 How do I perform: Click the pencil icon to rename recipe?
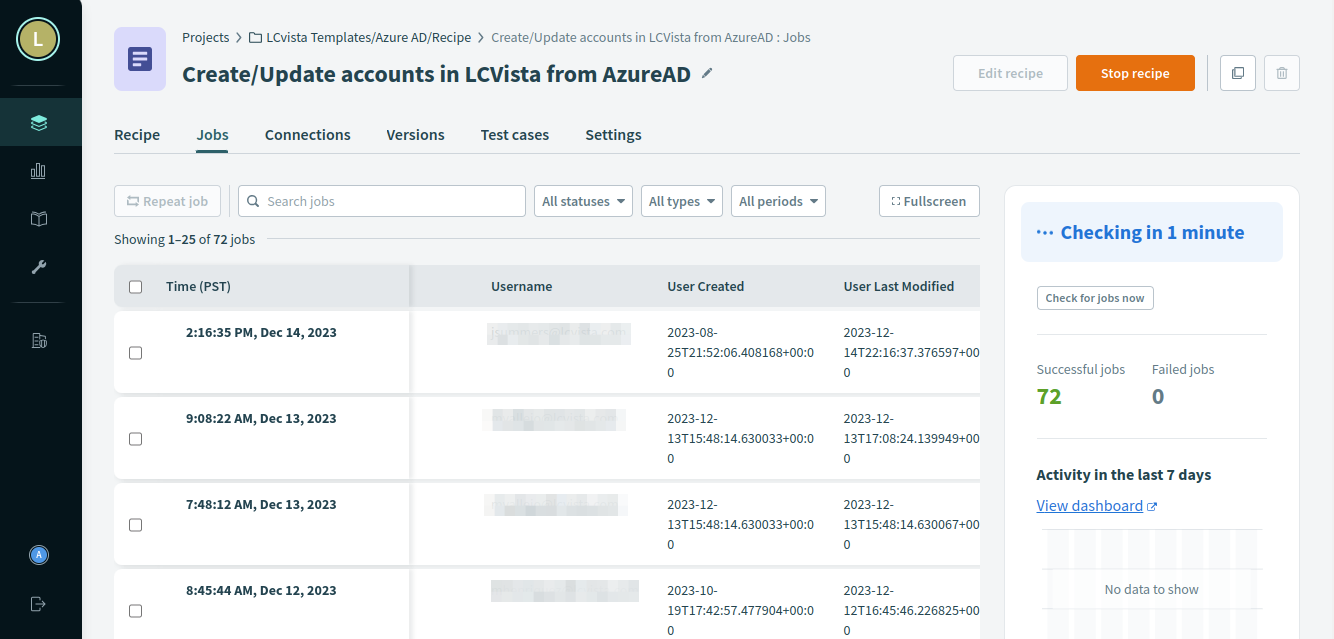(708, 73)
